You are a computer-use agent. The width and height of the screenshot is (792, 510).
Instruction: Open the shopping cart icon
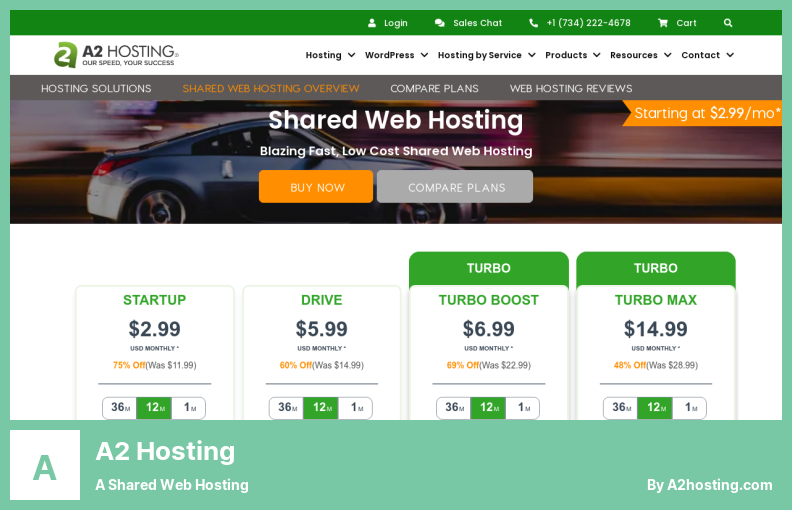pos(663,23)
